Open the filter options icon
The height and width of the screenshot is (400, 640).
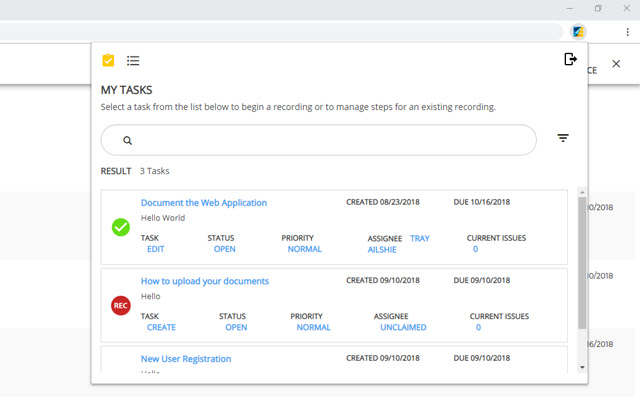(x=563, y=138)
